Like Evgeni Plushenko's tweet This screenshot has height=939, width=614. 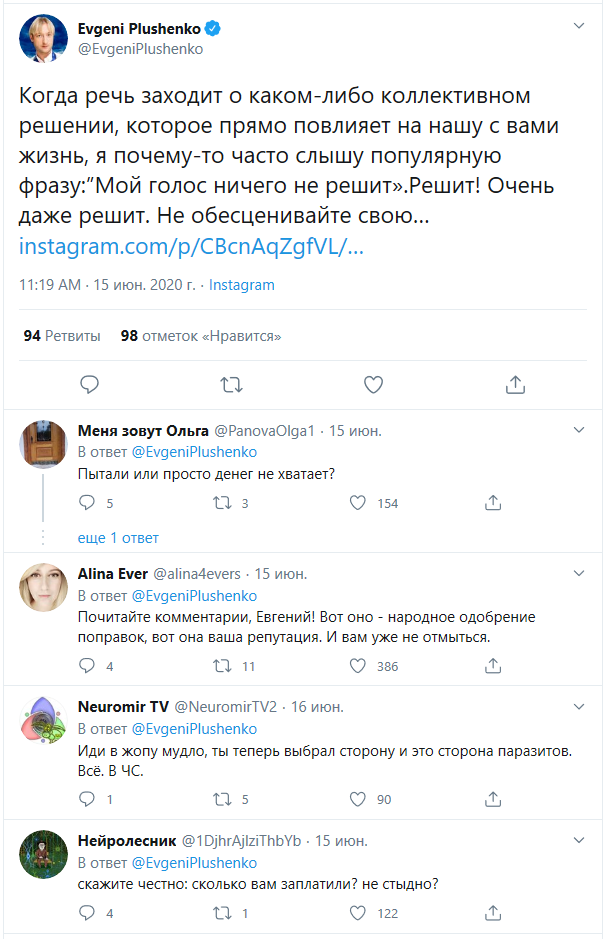[373, 384]
